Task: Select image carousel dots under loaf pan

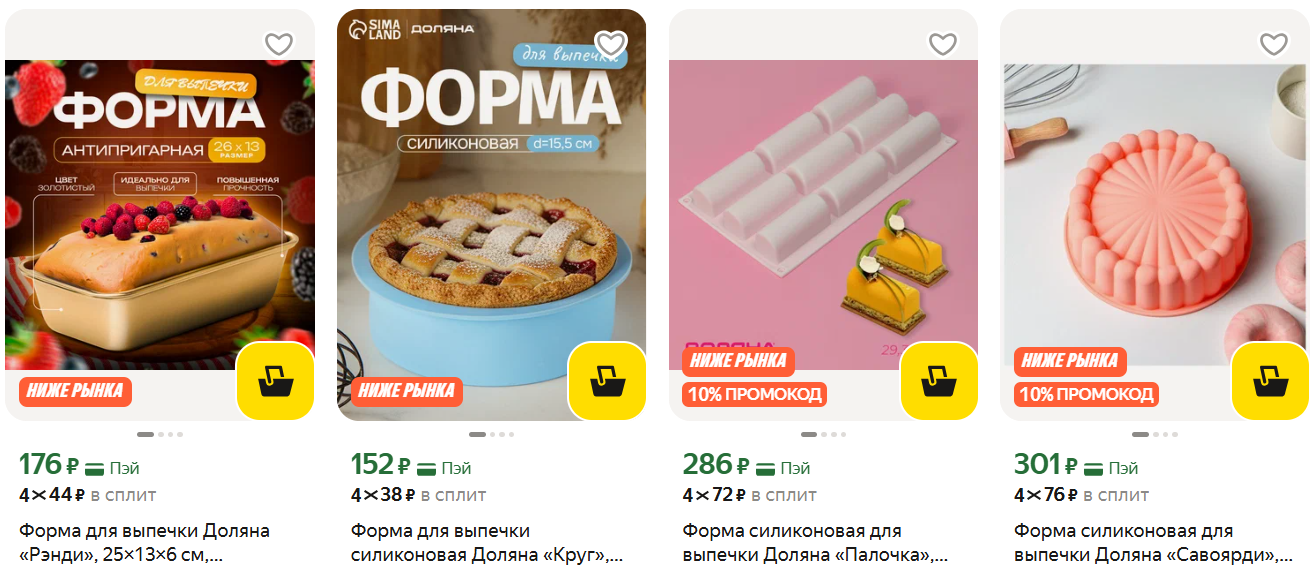Action: coord(160,434)
